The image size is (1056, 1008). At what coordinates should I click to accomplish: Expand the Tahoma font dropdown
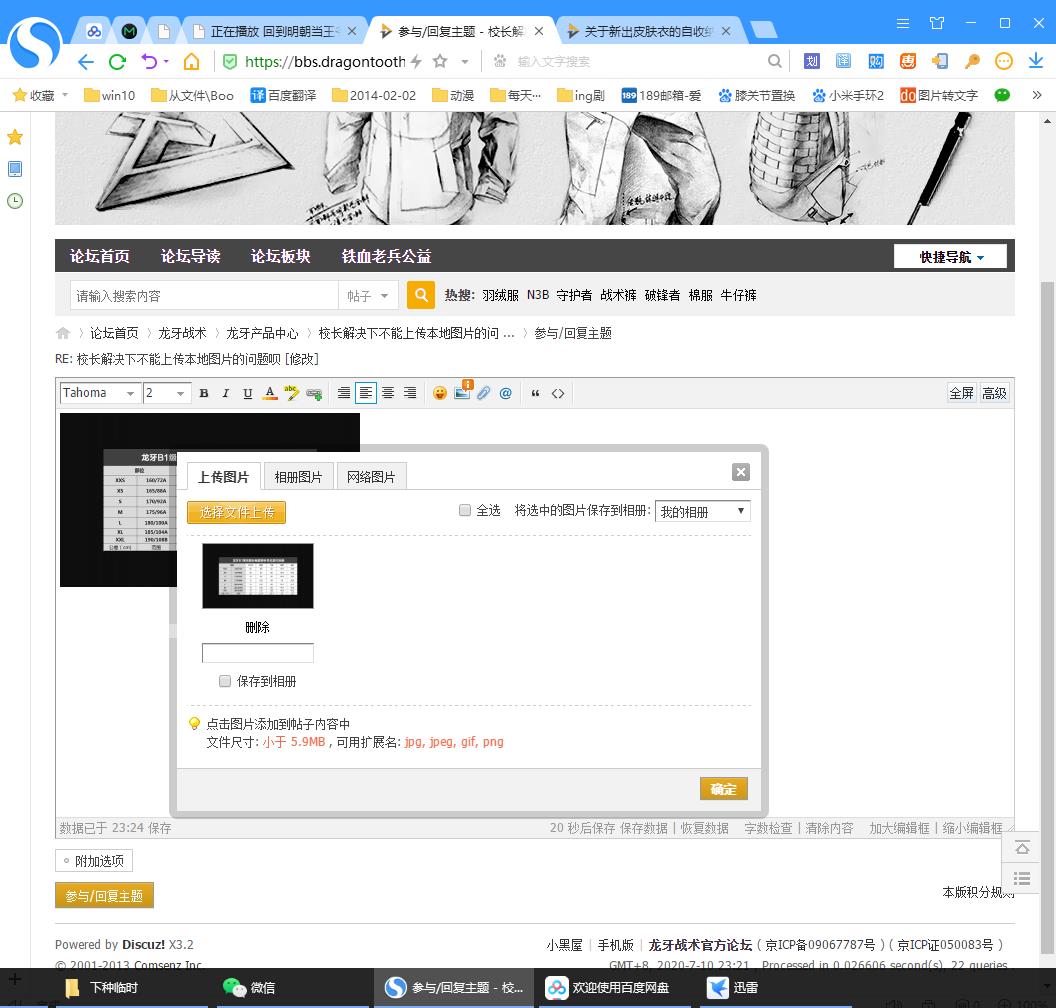coord(99,394)
